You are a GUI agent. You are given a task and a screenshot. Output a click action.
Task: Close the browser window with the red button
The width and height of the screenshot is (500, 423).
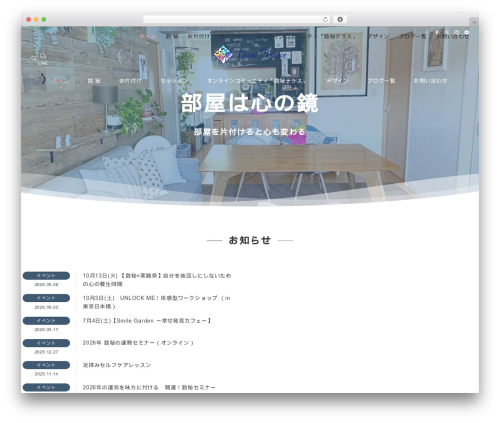[29, 19]
